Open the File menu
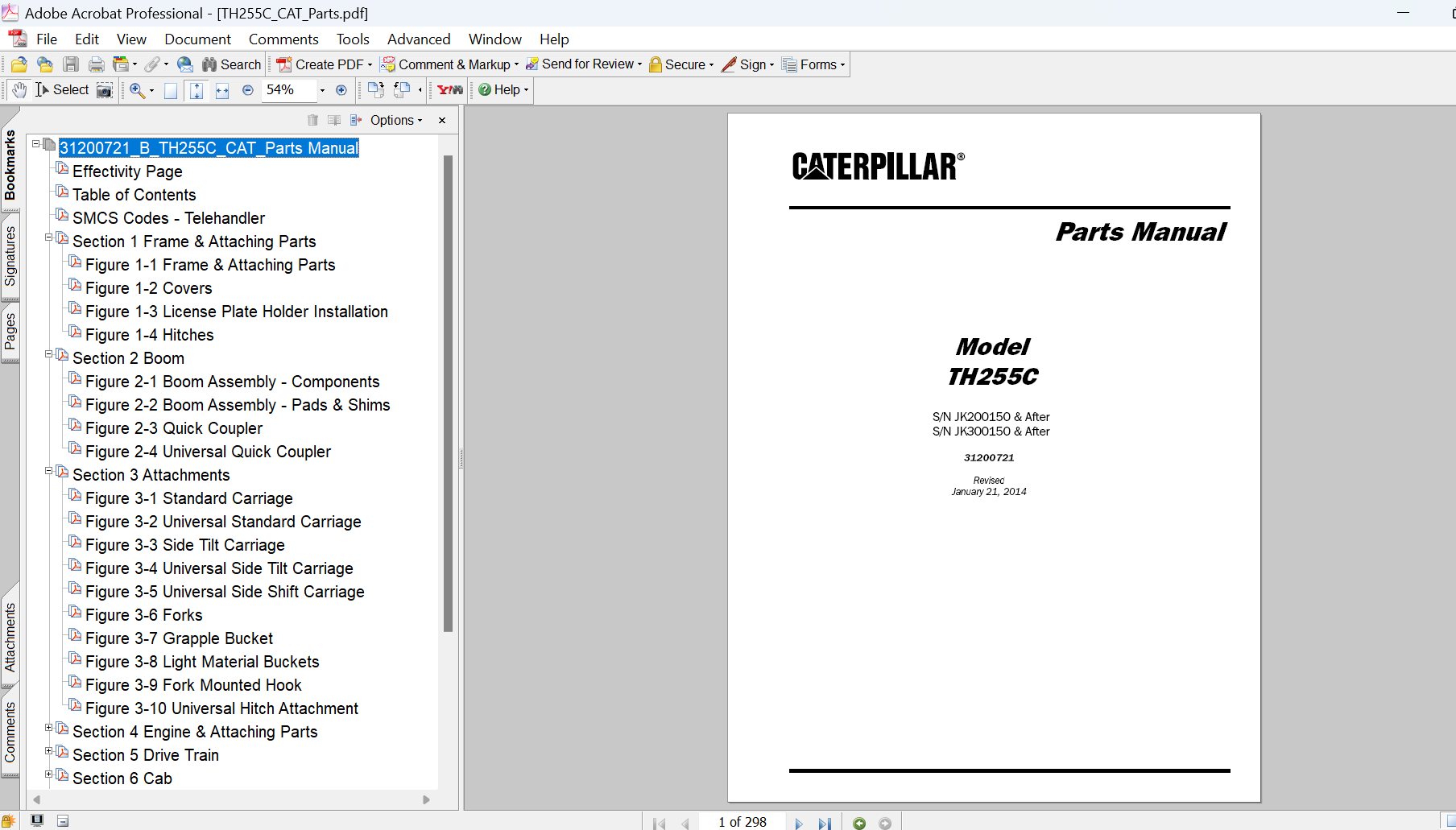The image size is (1456, 830). [x=47, y=39]
